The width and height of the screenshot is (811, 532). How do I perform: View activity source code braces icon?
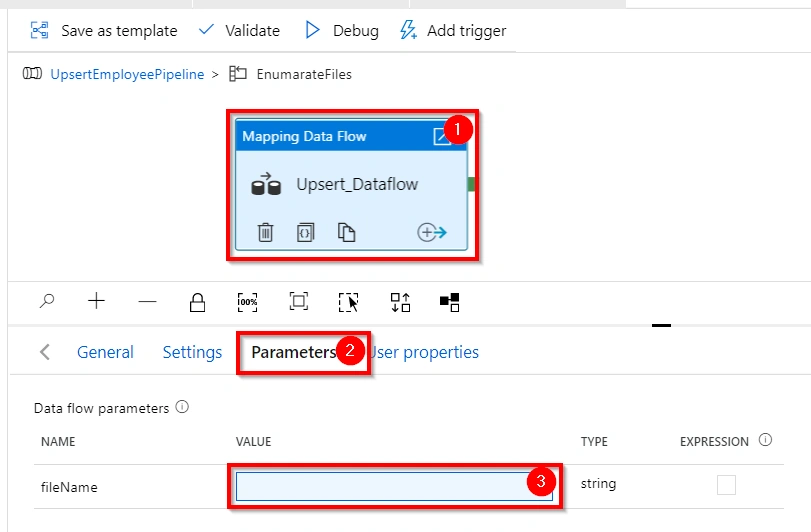[305, 233]
